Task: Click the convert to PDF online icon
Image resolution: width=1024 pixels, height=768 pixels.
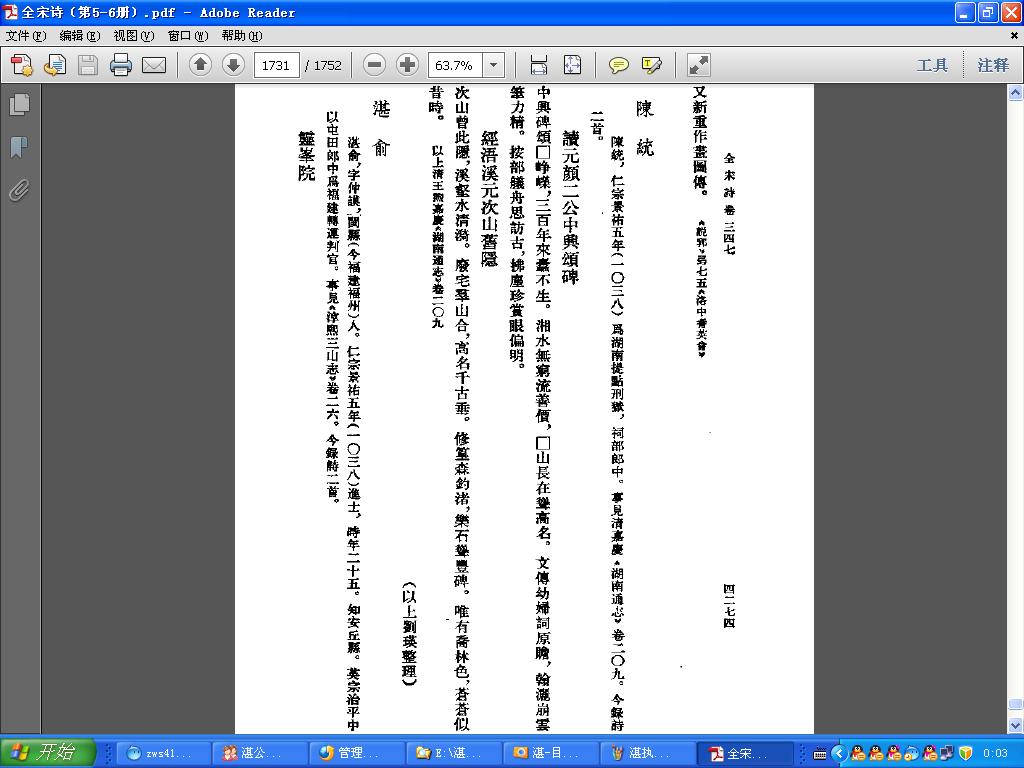Action: coord(22,65)
